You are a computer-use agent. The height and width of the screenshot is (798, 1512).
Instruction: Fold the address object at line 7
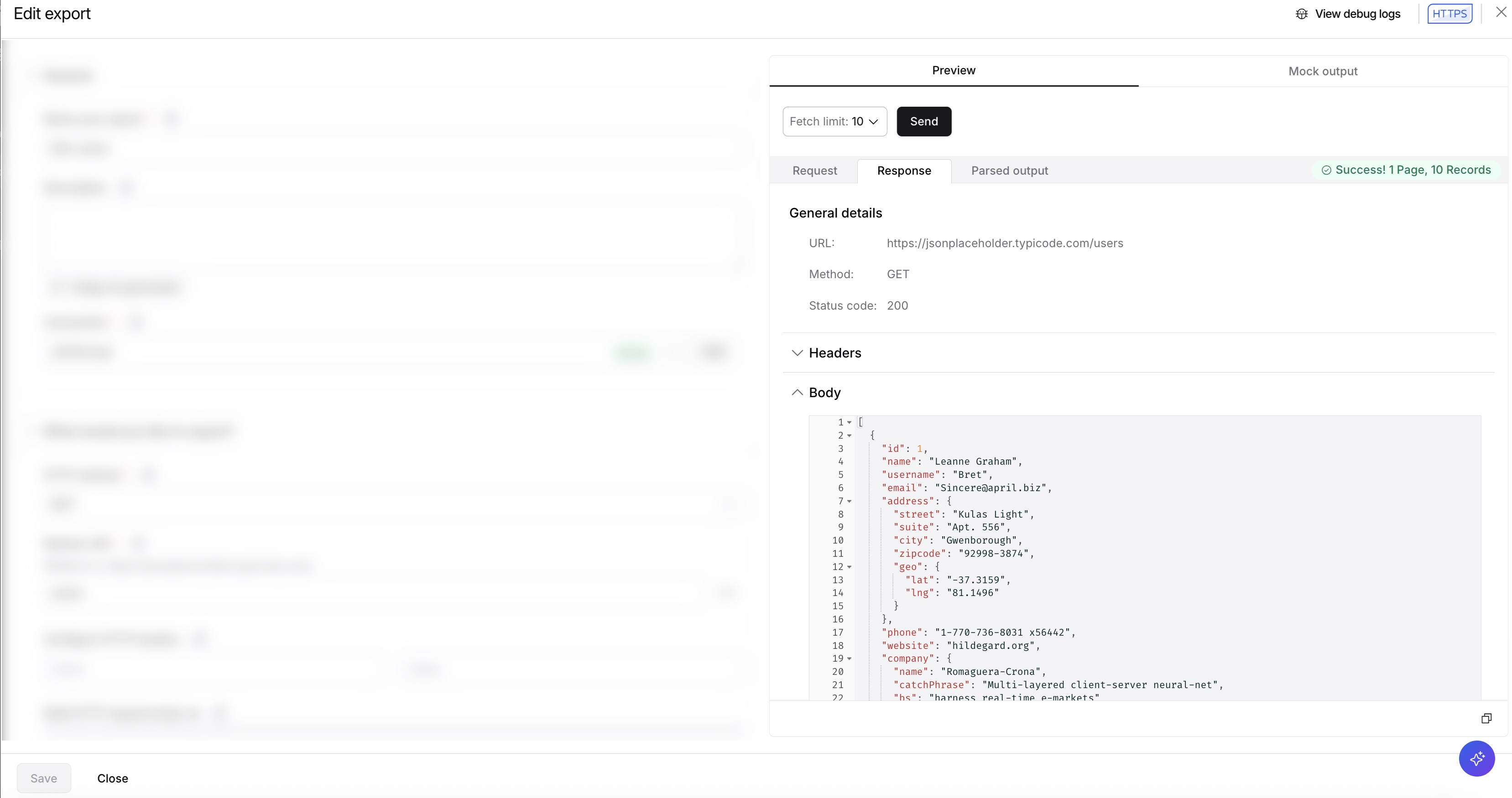[849, 501]
